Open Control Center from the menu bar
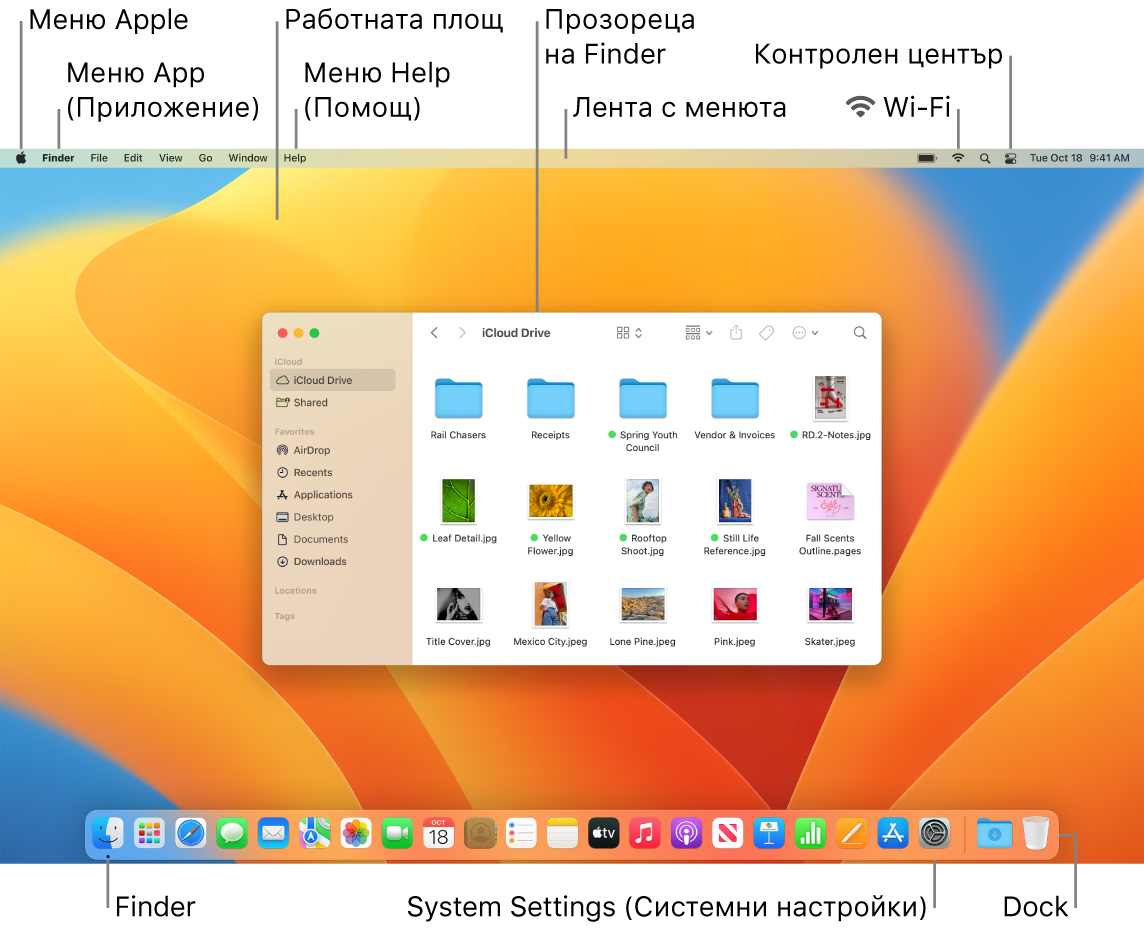1144x928 pixels. tap(1009, 157)
